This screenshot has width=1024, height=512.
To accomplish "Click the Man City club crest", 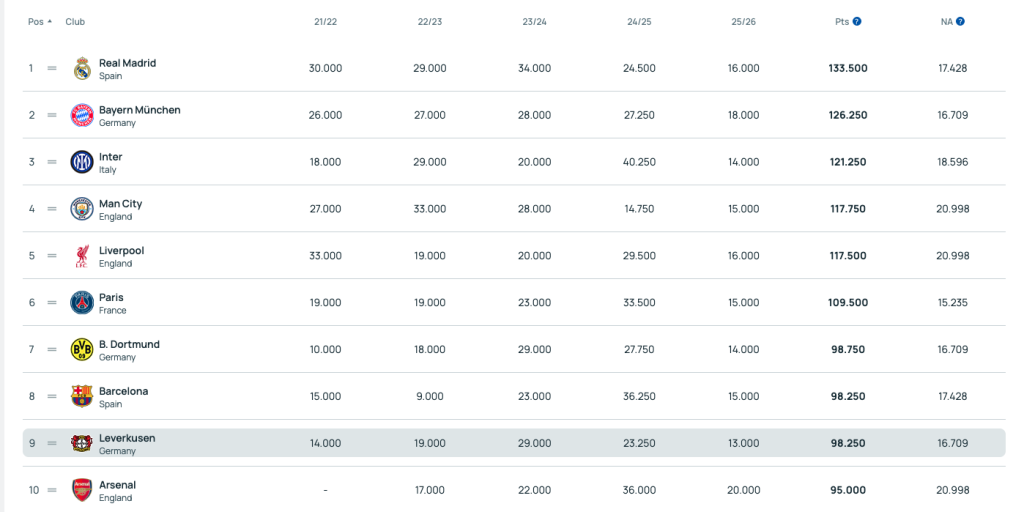I will 82,209.
